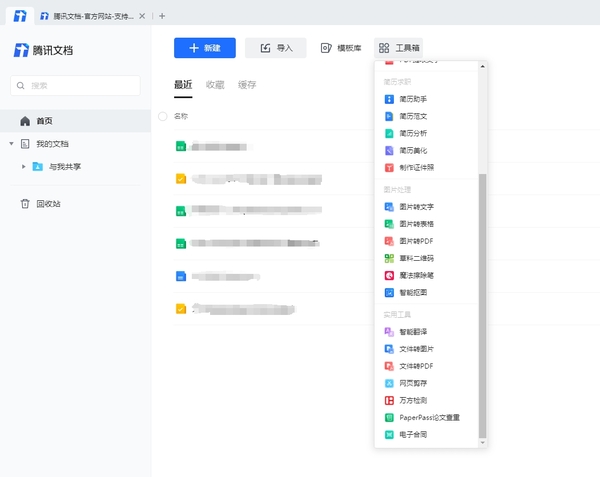Choose the 魔法擦除笔 tool

416,275
